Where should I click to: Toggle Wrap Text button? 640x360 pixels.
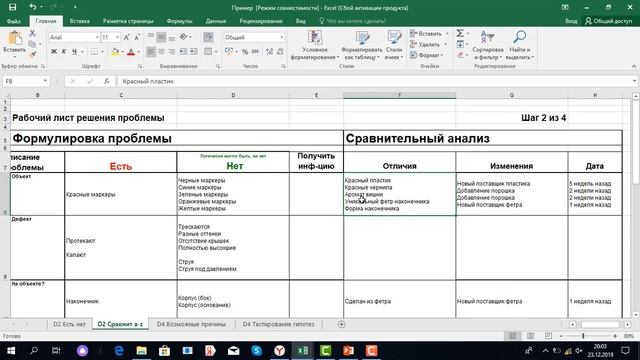[208, 38]
